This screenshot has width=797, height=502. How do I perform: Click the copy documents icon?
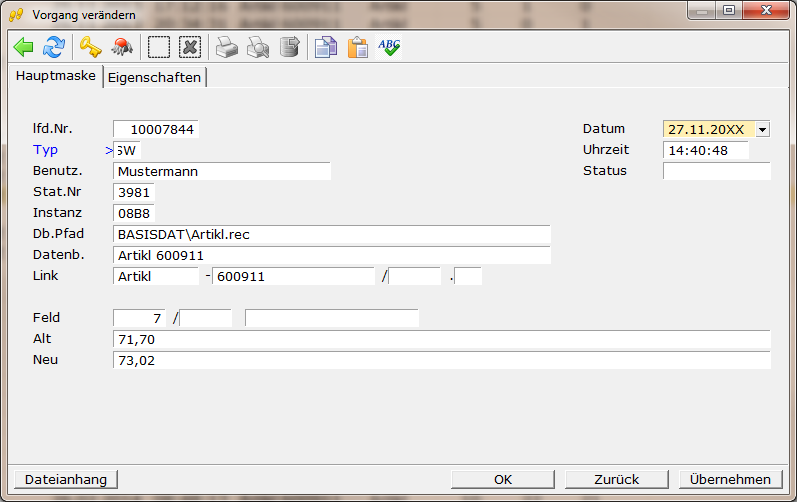coord(326,47)
